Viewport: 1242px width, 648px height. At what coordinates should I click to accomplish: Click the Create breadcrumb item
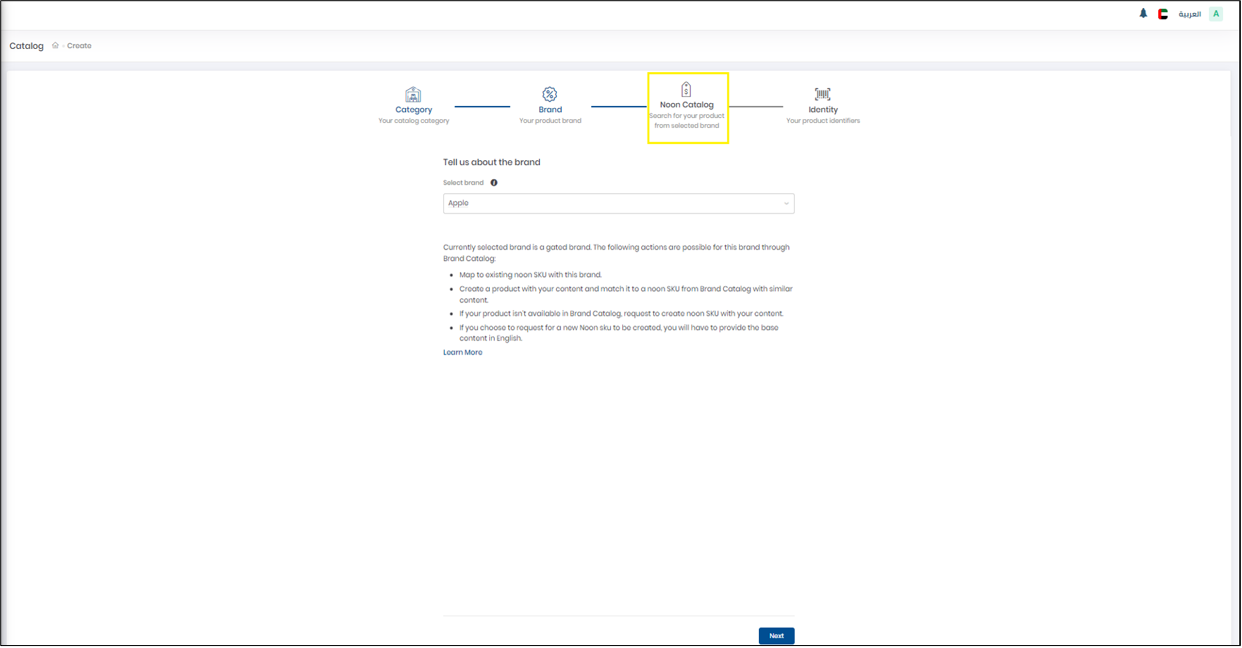(x=79, y=46)
